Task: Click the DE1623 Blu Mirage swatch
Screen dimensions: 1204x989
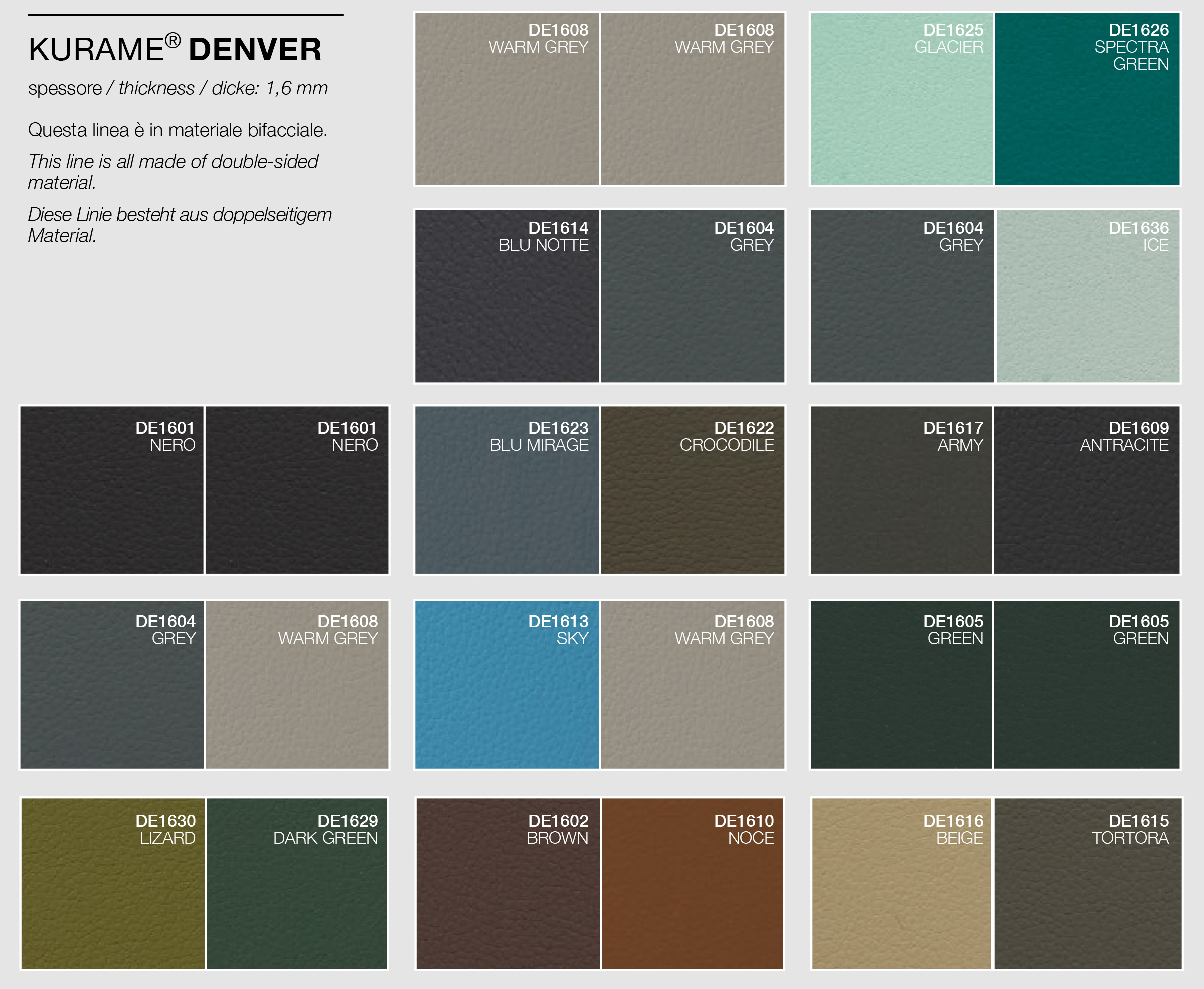Action: (506, 490)
